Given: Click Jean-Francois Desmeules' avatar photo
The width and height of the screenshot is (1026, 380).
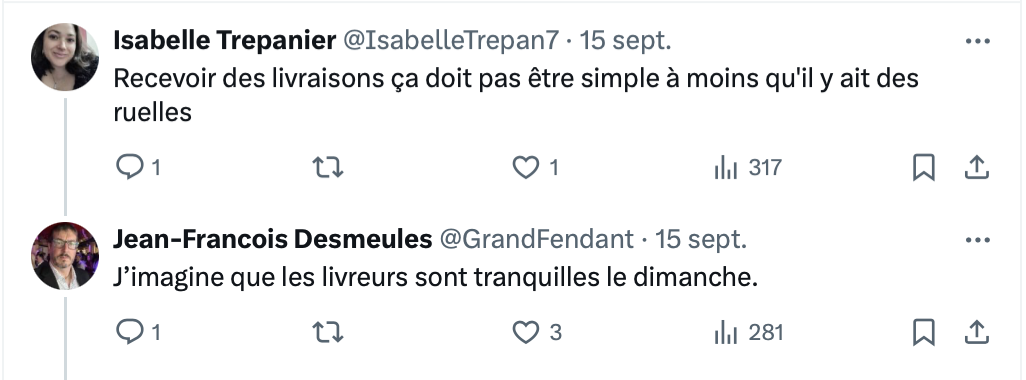Looking at the screenshot, I should pyautogui.click(x=65, y=256).
